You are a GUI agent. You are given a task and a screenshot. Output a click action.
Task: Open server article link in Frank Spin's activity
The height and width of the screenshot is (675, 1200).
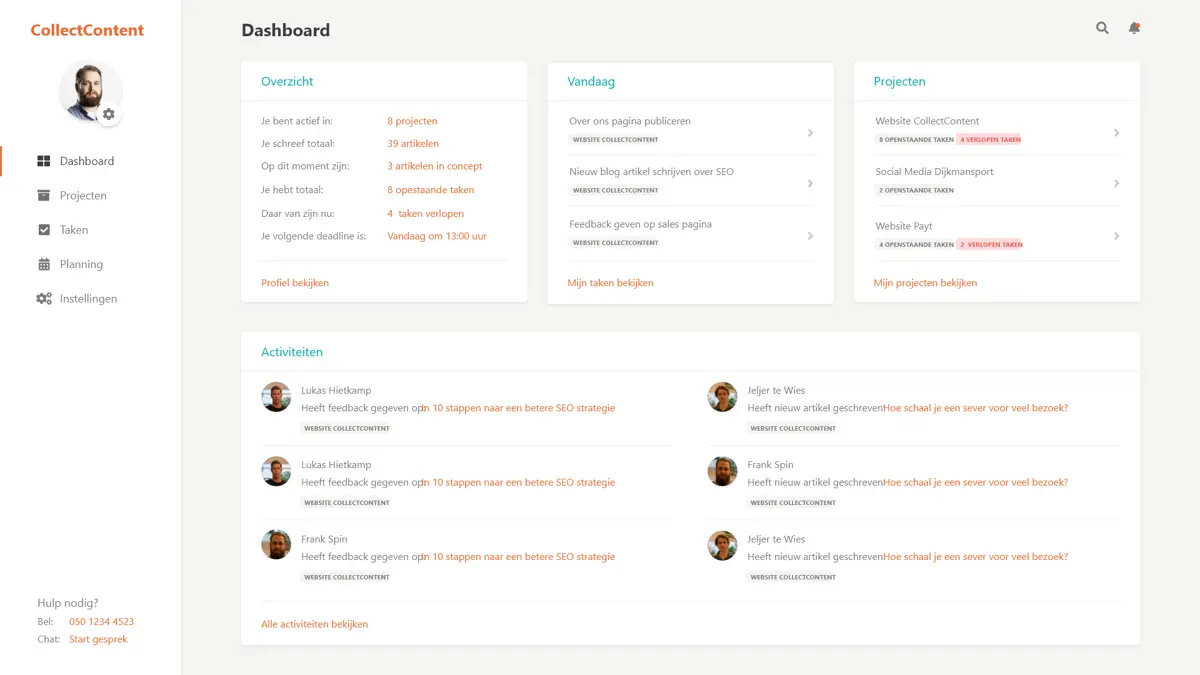point(975,482)
